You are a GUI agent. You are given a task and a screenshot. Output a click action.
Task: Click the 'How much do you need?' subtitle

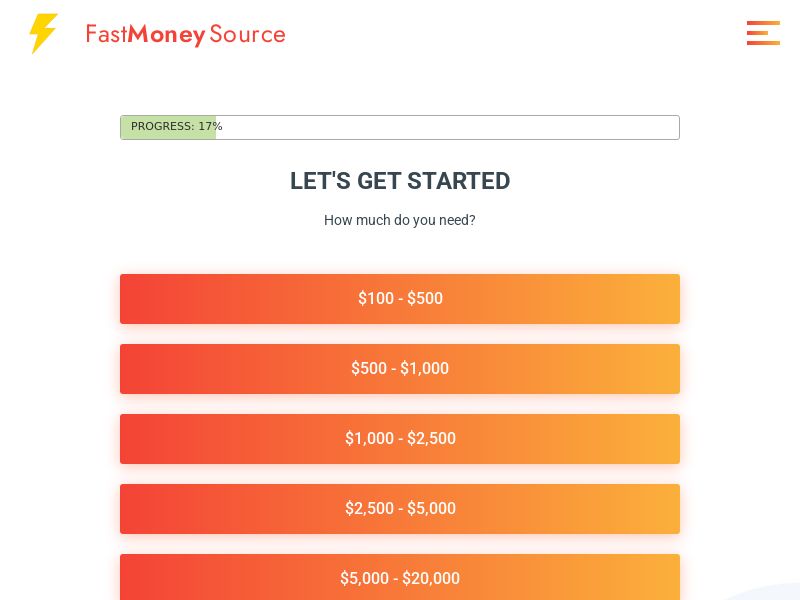(x=400, y=220)
